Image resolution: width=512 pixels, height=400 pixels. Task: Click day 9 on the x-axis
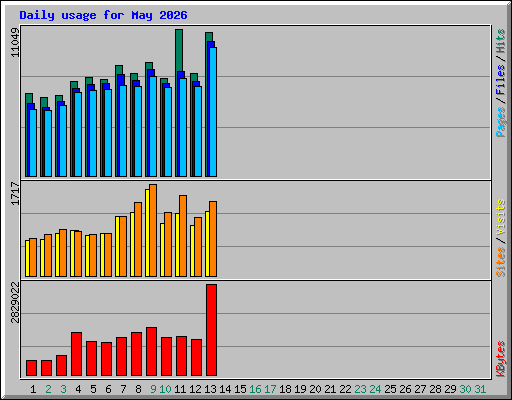[153, 389]
